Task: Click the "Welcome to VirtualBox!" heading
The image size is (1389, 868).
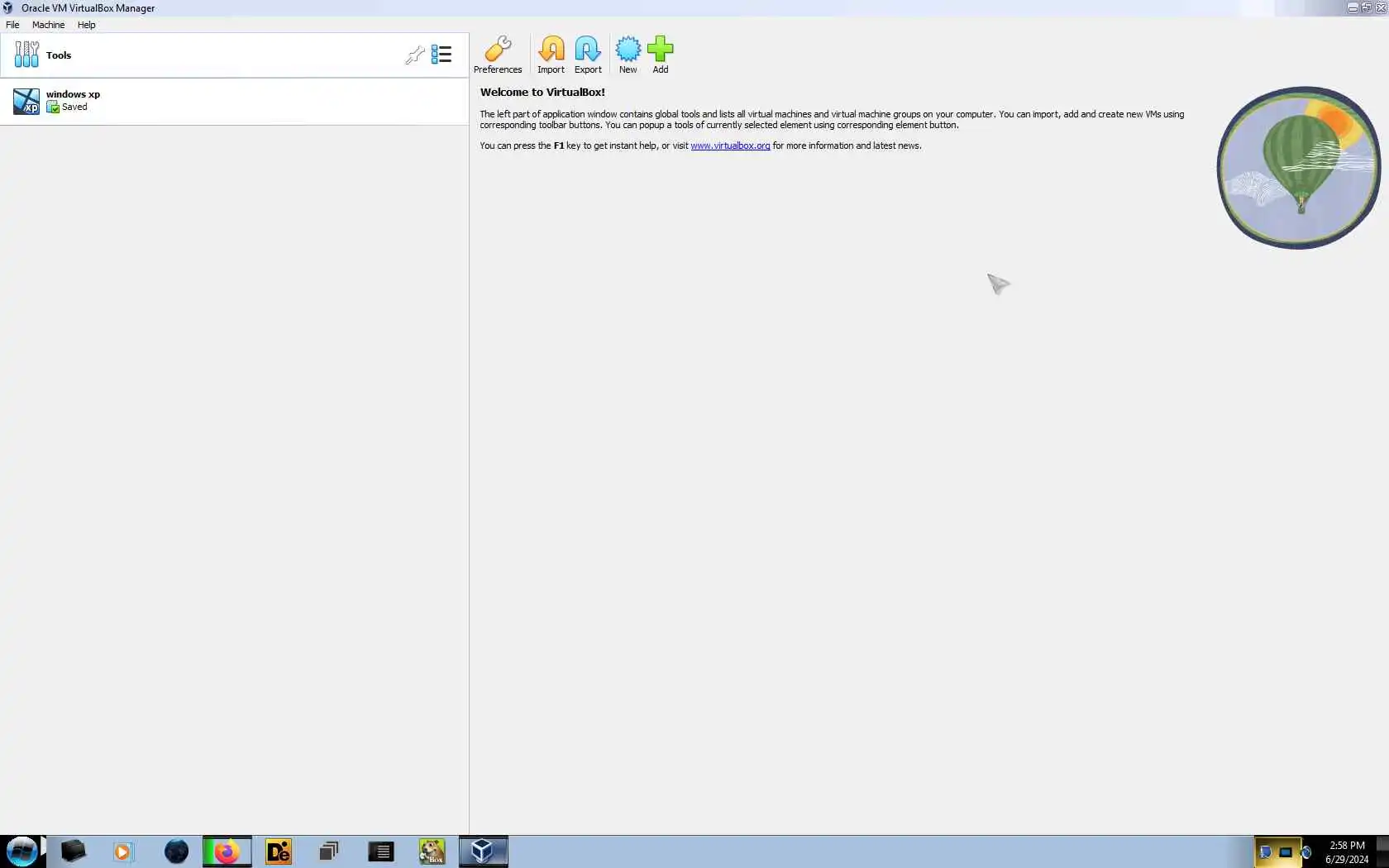Action: point(542,92)
